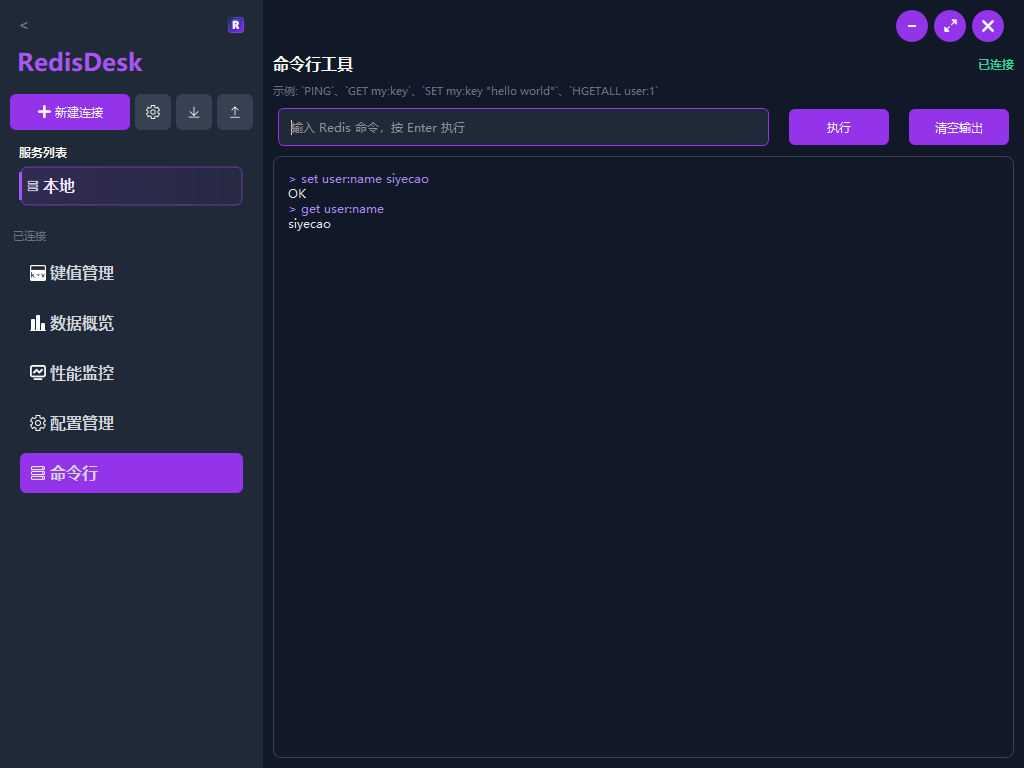Open 键值管理 menu item

coord(131,273)
